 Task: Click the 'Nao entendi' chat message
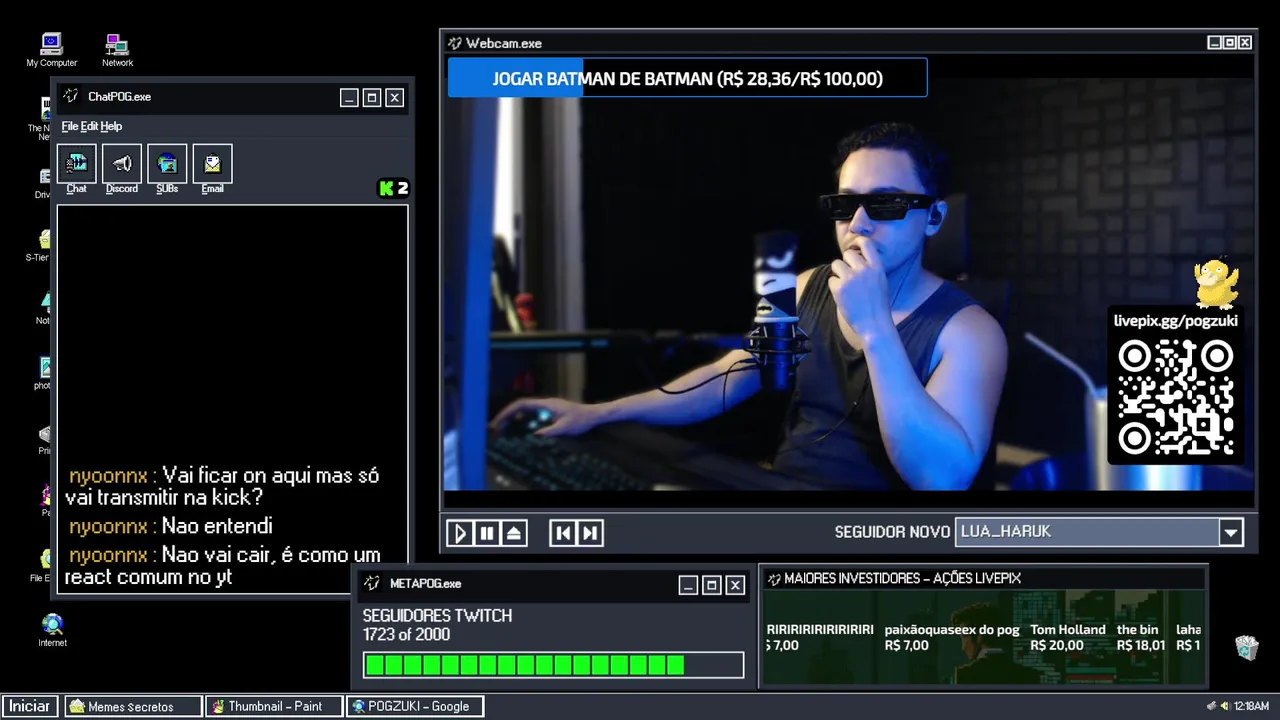(170, 526)
